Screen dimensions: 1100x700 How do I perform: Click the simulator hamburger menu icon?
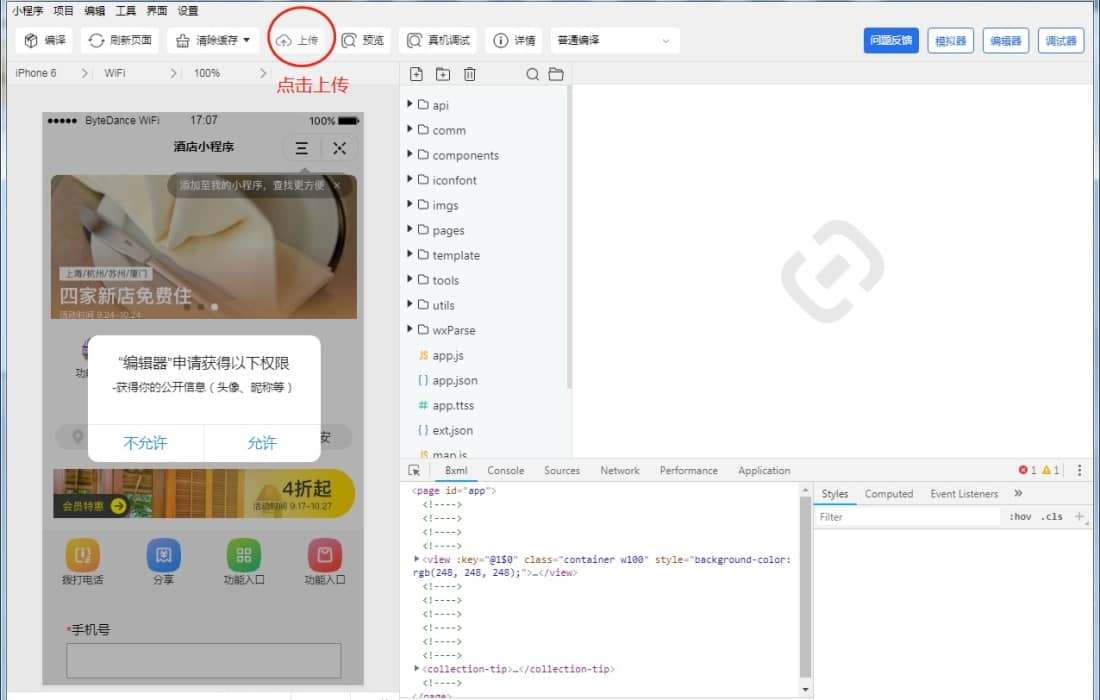pyautogui.click(x=302, y=148)
